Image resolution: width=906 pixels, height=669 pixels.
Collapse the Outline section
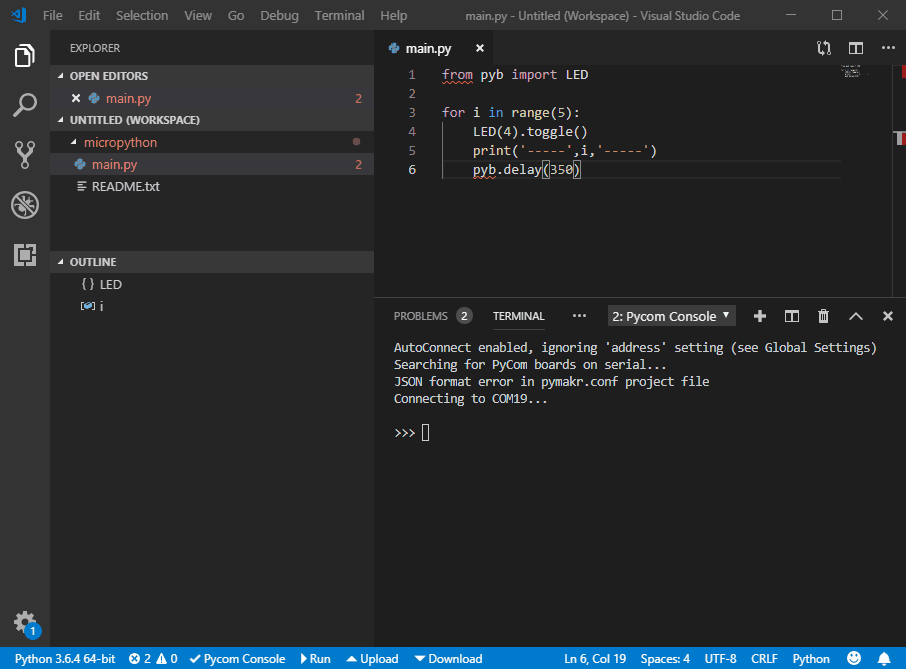coord(92,262)
